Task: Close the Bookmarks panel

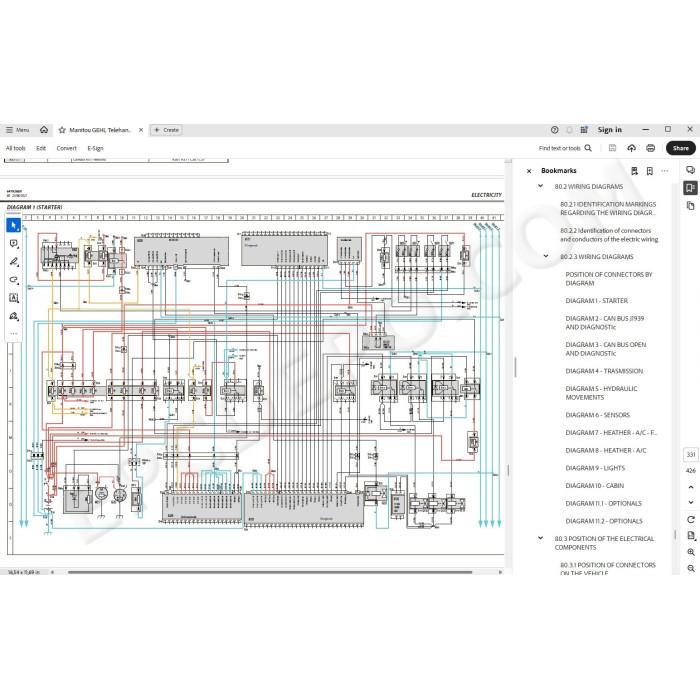Action: point(529,171)
